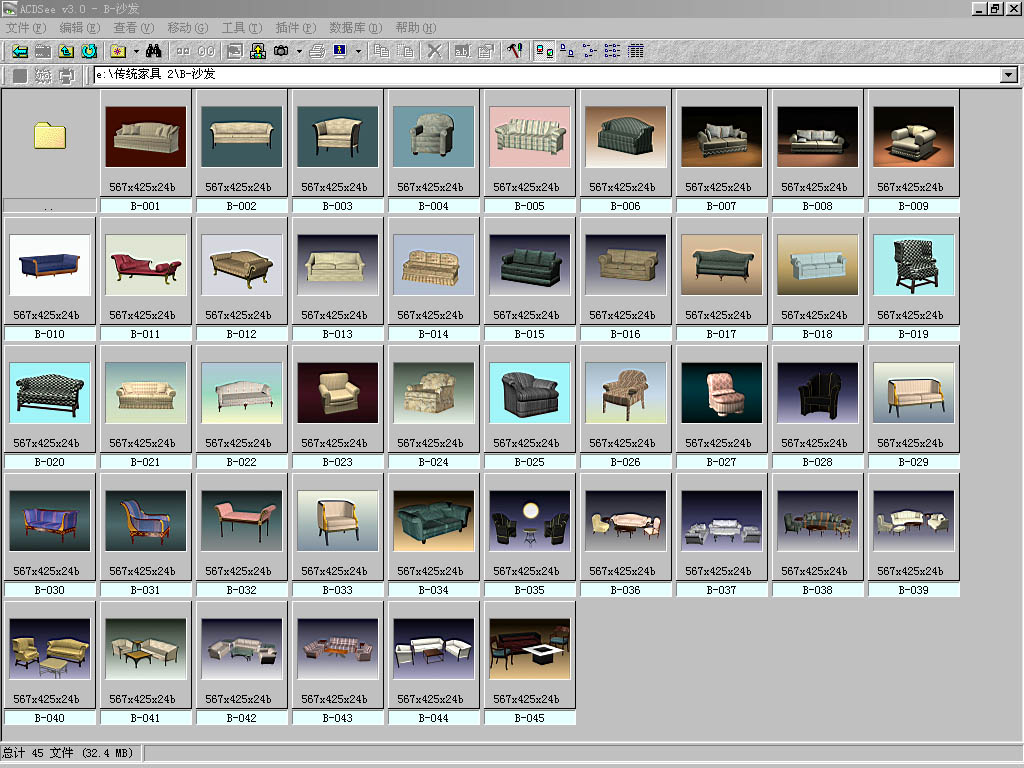Click the refresh icon in toolbar
The width and height of the screenshot is (1024, 768).
click(90, 51)
